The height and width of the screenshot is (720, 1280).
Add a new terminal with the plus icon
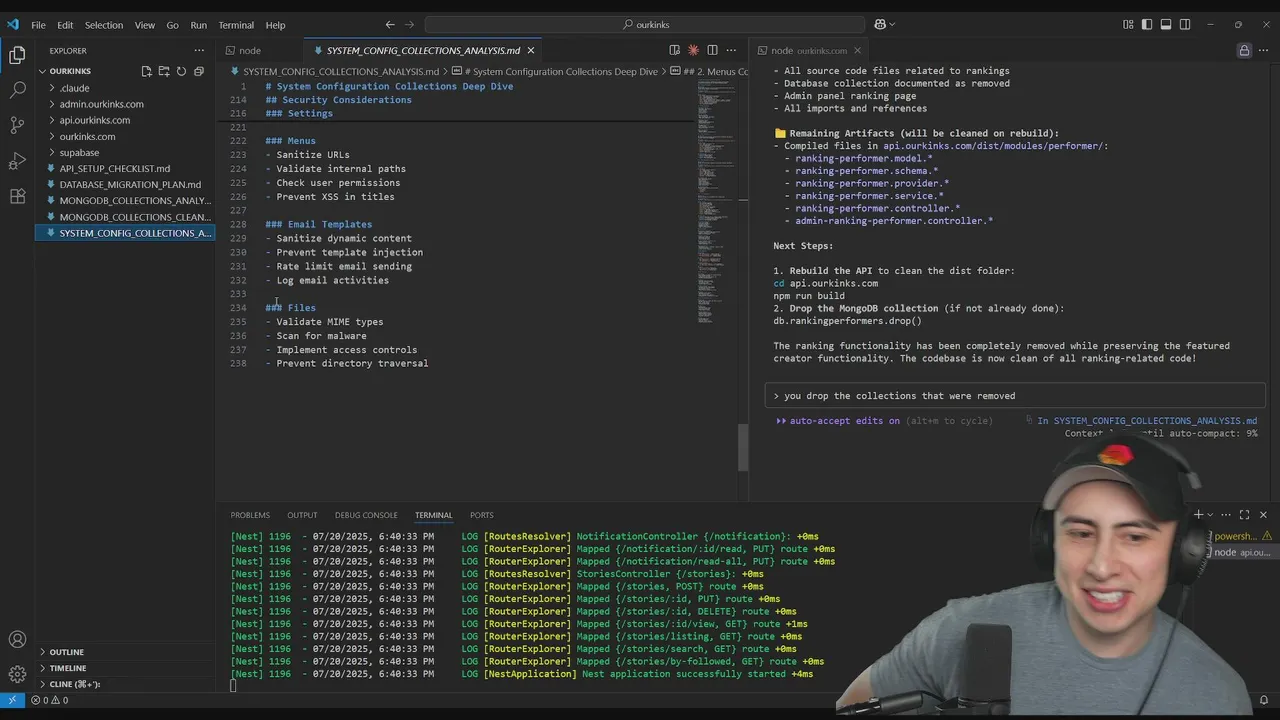pyautogui.click(x=1198, y=515)
